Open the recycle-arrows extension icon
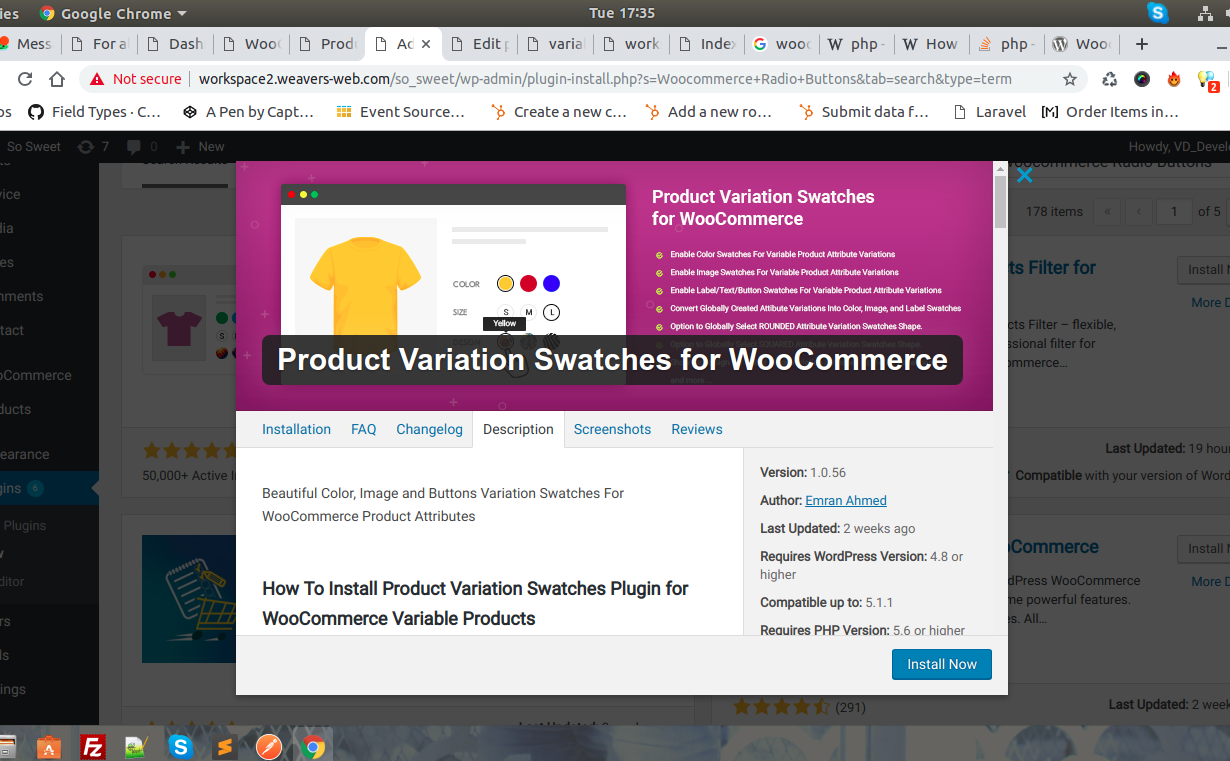Image resolution: width=1230 pixels, height=761 pixels. [x=1110, y=79]
